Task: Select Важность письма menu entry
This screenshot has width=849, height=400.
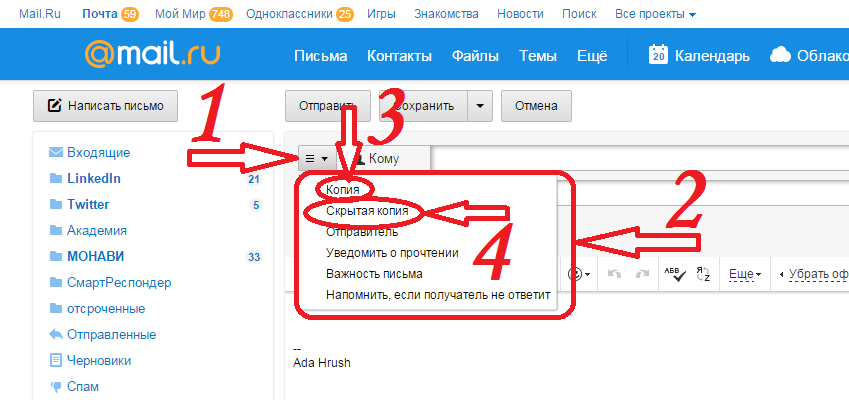Action: coord(374,274)
